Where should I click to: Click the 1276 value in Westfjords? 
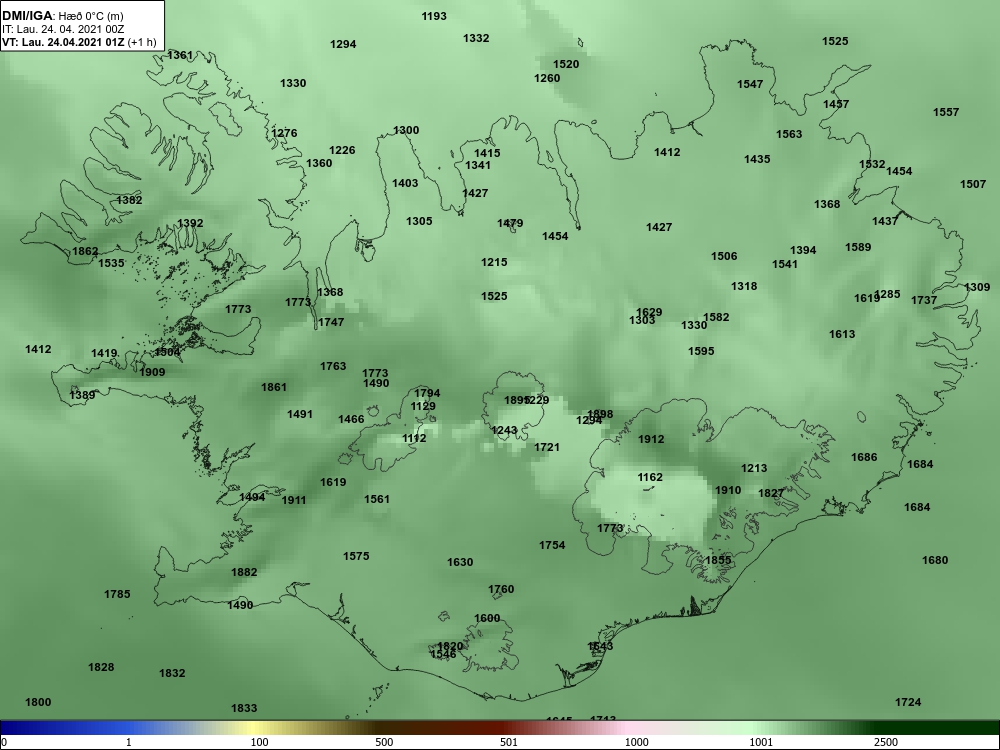click(x=284, y=133)
